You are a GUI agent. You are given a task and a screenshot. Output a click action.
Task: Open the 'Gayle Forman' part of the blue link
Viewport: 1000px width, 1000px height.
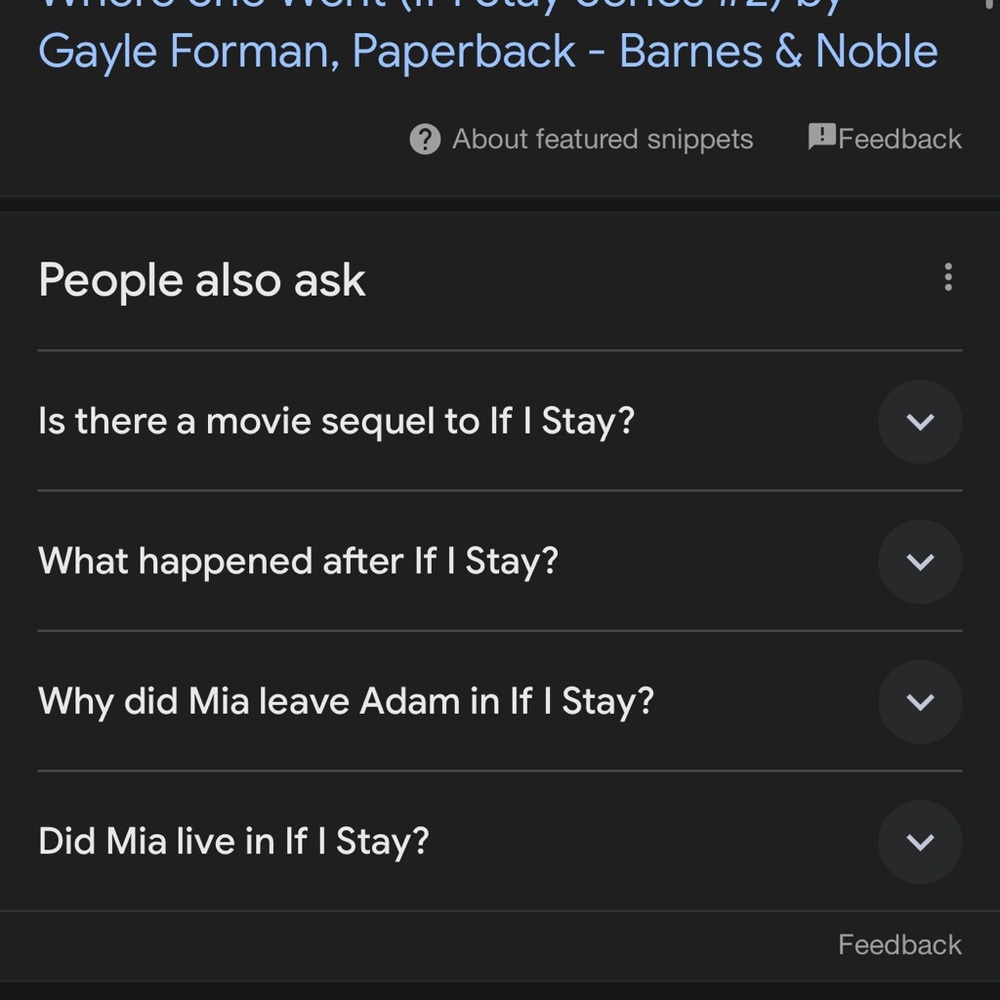(x=189, y=52)
